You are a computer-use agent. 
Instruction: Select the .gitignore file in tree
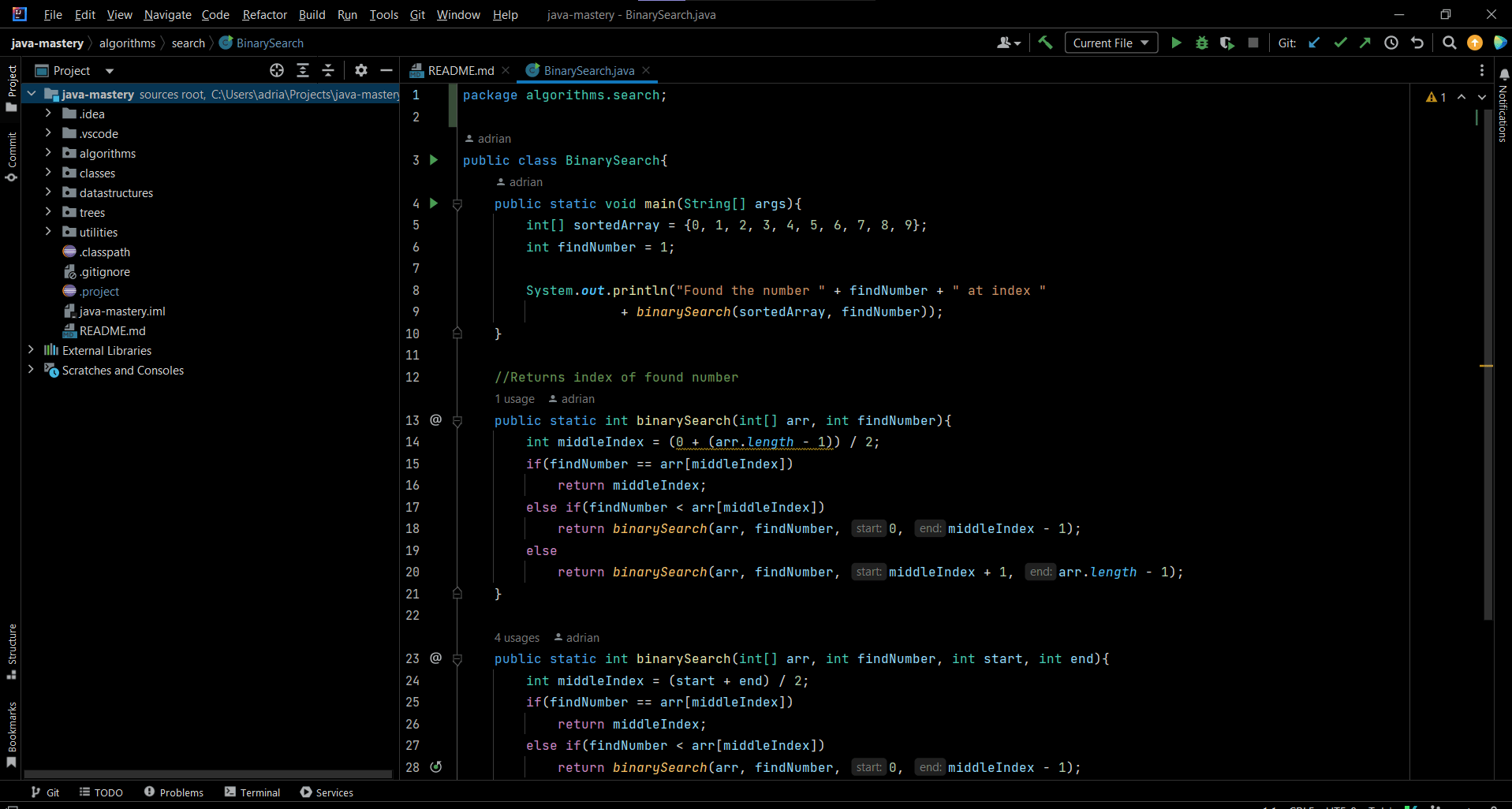click(105, 271)
